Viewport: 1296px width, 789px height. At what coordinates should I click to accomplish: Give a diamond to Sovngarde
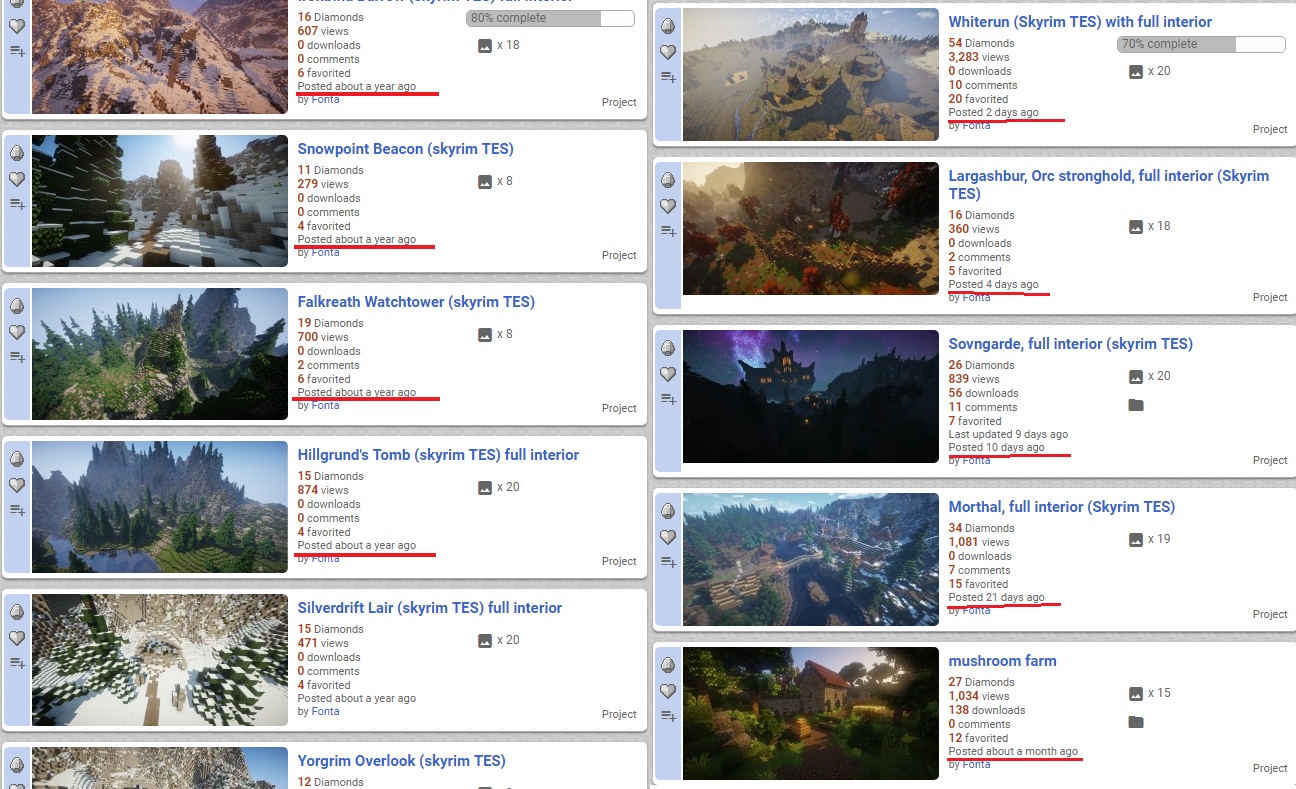click(668, 349)
